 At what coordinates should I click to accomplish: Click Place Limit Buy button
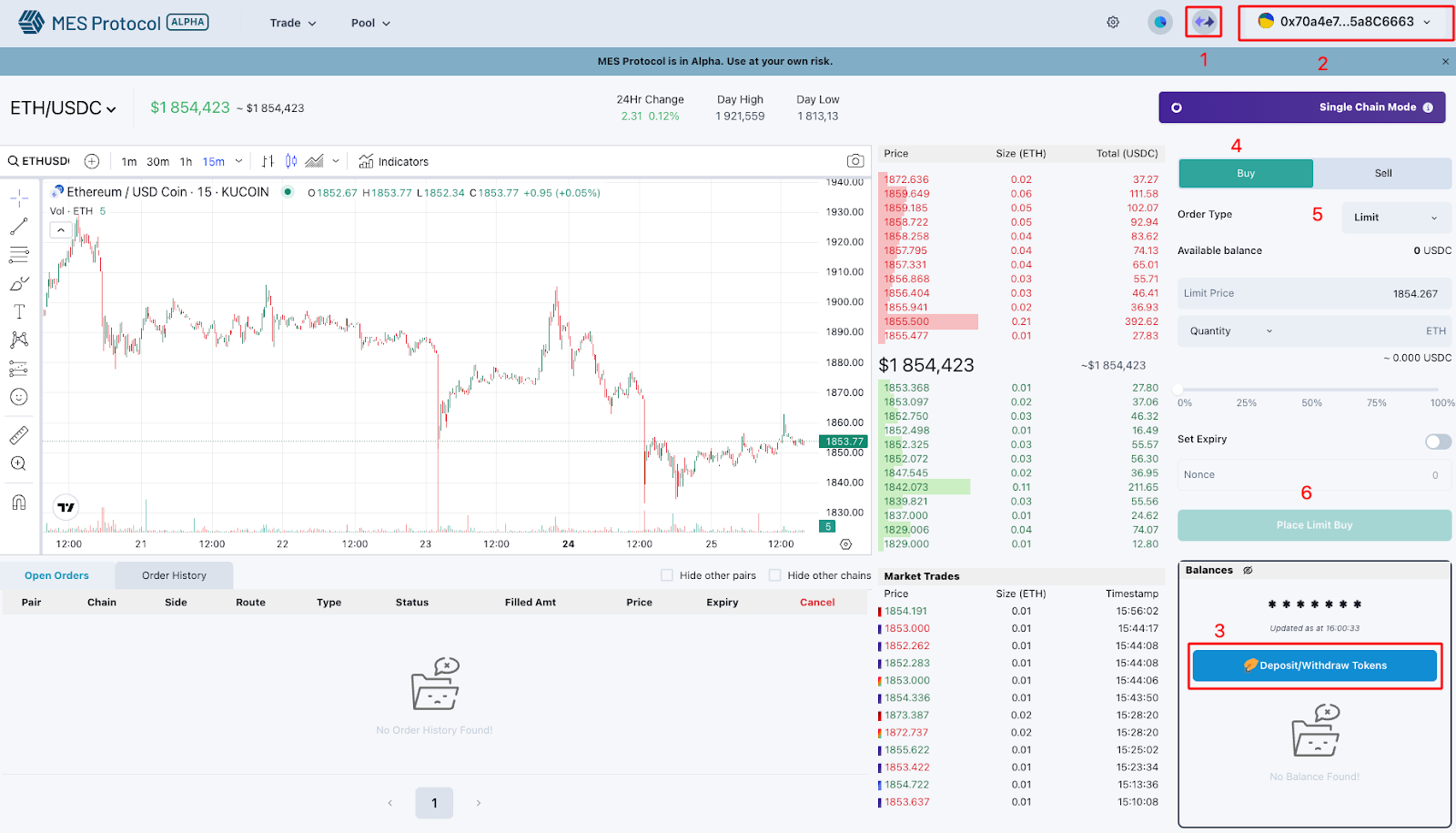coord(1314,525)
